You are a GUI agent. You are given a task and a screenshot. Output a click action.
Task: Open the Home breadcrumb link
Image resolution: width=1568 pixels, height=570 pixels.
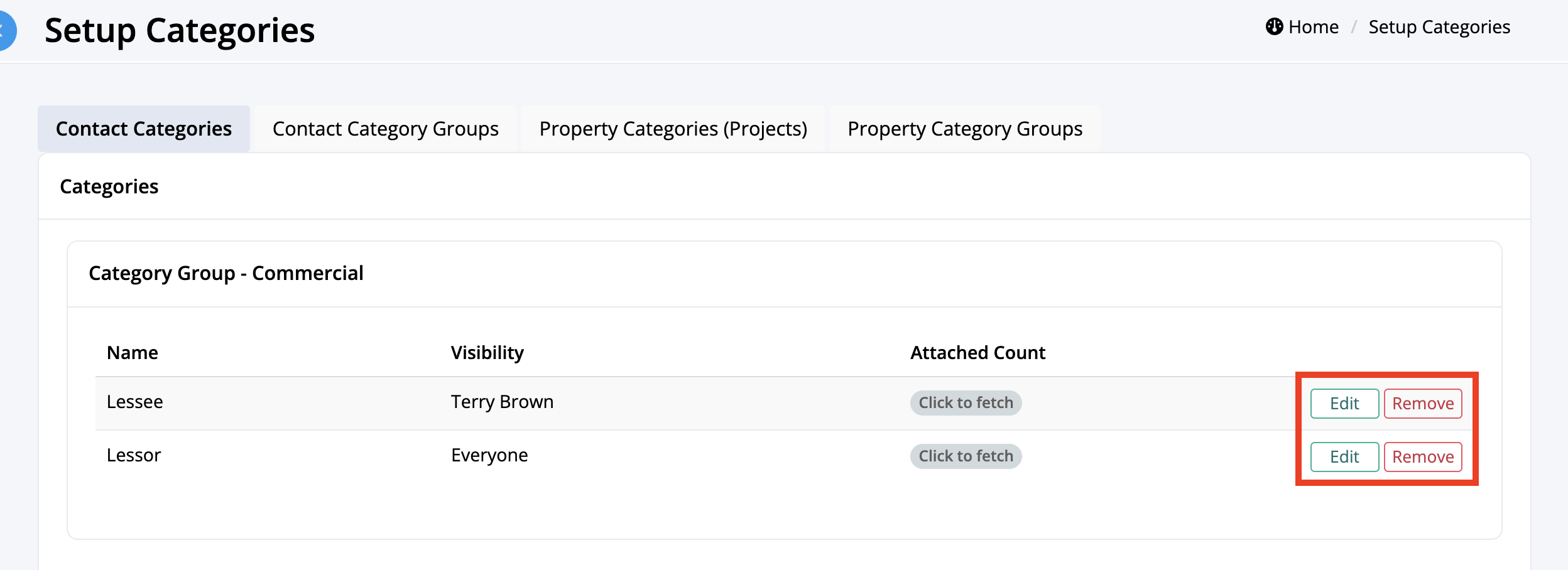[1313, 27]
